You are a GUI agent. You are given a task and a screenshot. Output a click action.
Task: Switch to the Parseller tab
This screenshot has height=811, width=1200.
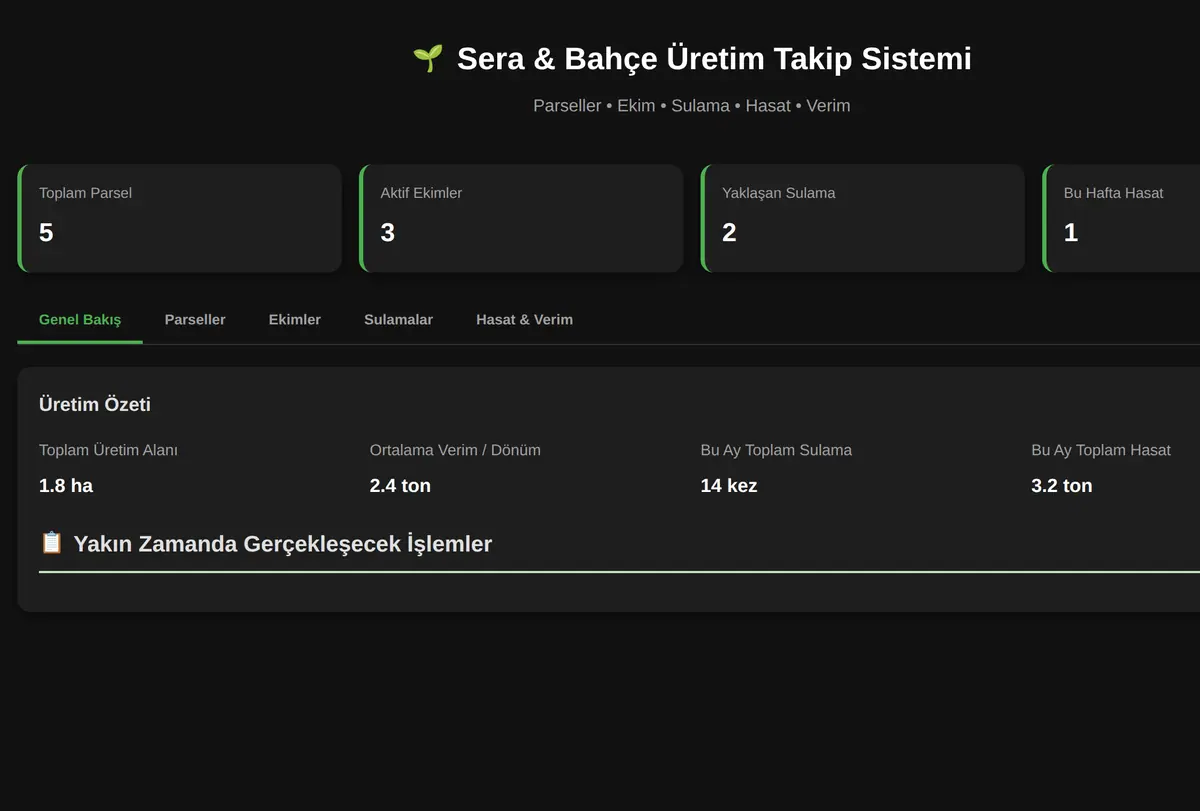195,320
